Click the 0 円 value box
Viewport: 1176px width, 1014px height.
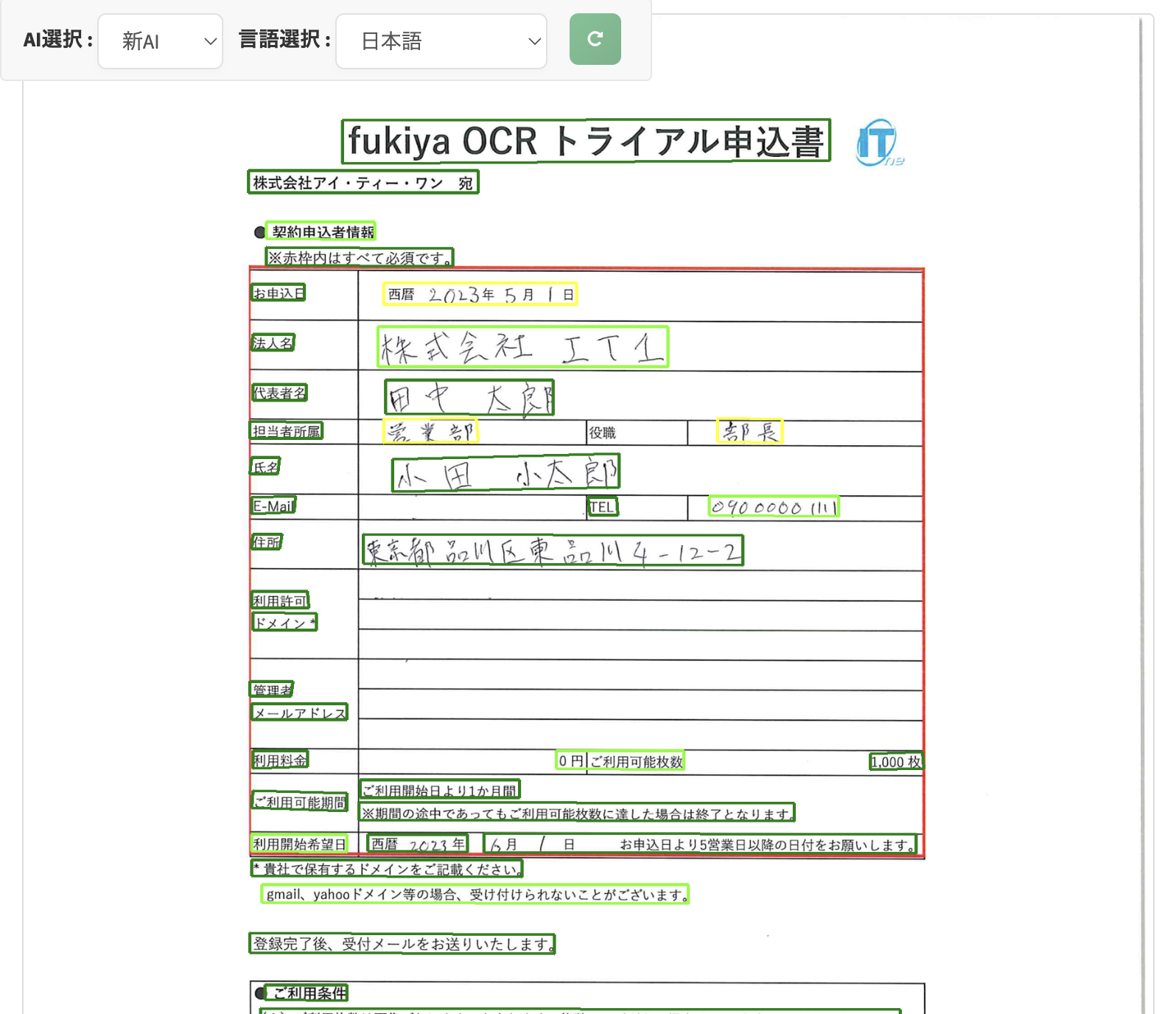pos(571,760)
